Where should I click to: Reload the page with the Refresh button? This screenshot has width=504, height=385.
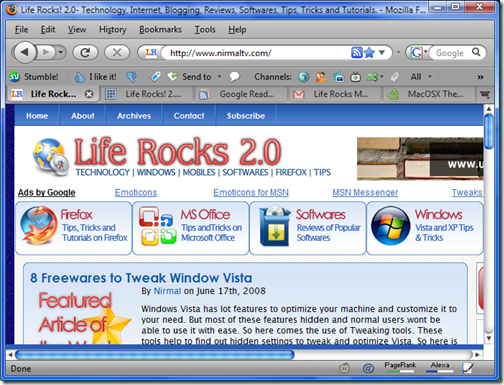click(x=85, y=52)
